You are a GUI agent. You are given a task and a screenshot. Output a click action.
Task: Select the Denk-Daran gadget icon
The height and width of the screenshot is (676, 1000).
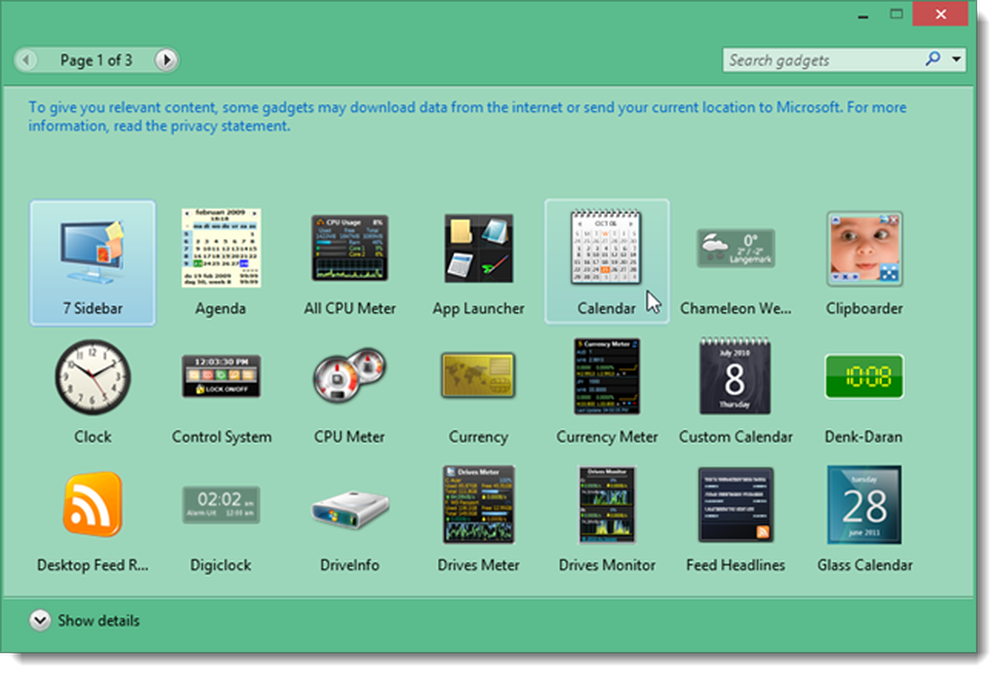coord(864,376)
